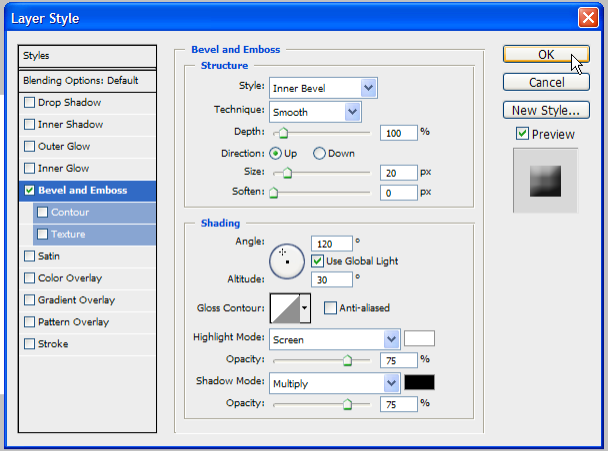Click the highlight Opacity value field
The width and height of the screenshot is (608, 451).
click(x=399, y=360)
